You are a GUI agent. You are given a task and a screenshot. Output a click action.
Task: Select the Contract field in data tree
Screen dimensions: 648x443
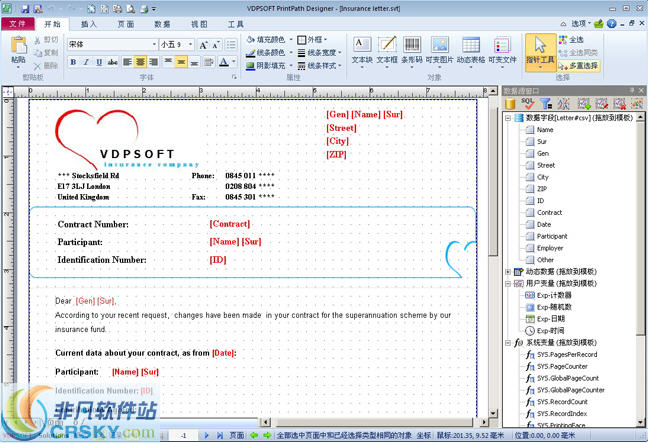pyautogui.click(x=549, y=213)
